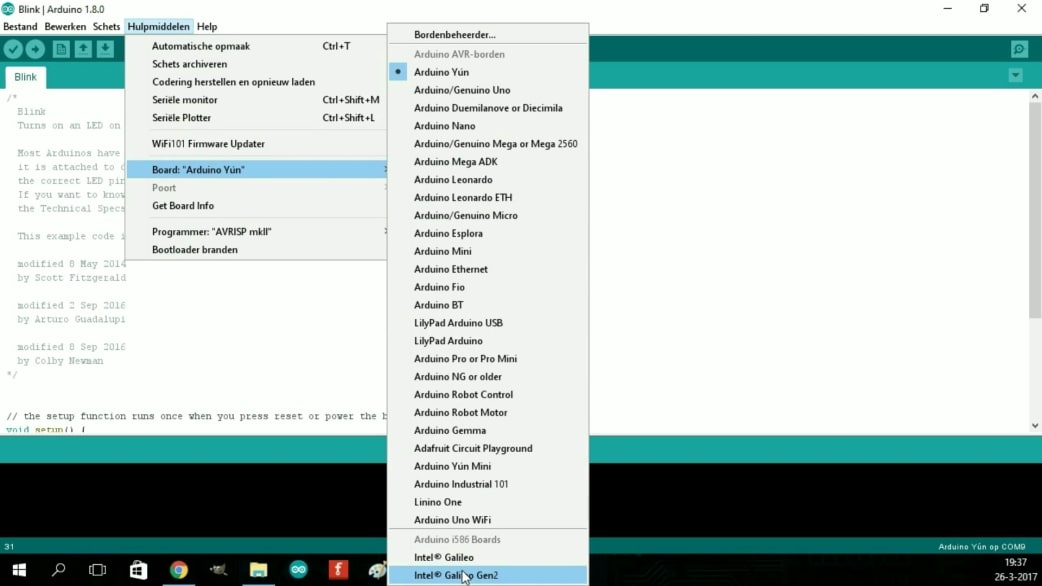Choose Schets archiveren
Image resolution: width=1042 pixels, height=586 pixels.
coord(257,64)
